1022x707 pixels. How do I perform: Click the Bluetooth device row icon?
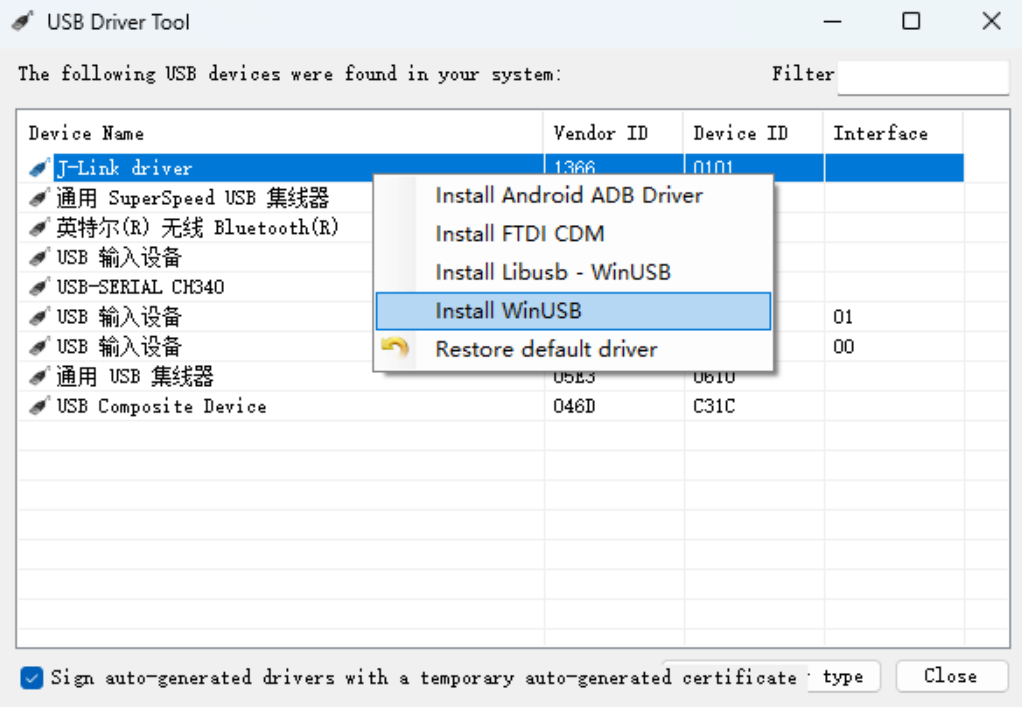(x=39, y=228)
